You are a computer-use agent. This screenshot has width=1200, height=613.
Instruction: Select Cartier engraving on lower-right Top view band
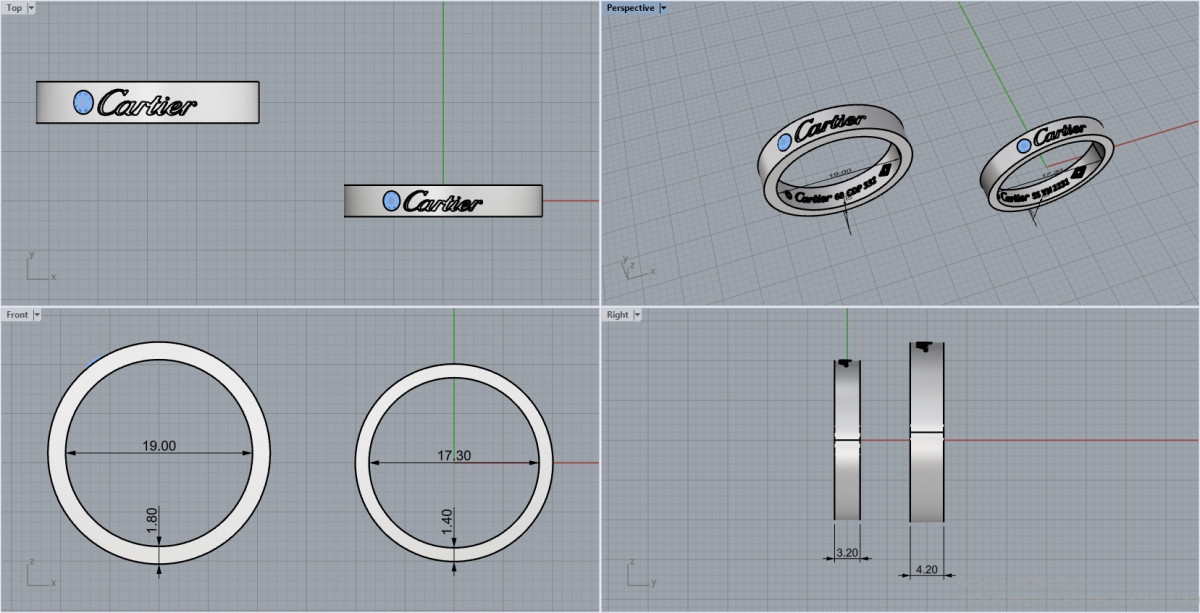(x=445, y=202)
